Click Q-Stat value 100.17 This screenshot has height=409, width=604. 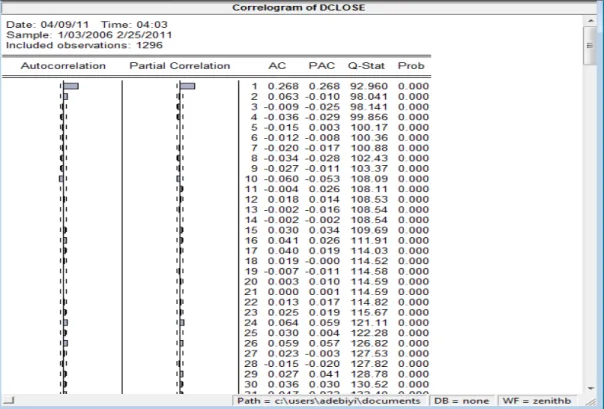click(369, 127)
